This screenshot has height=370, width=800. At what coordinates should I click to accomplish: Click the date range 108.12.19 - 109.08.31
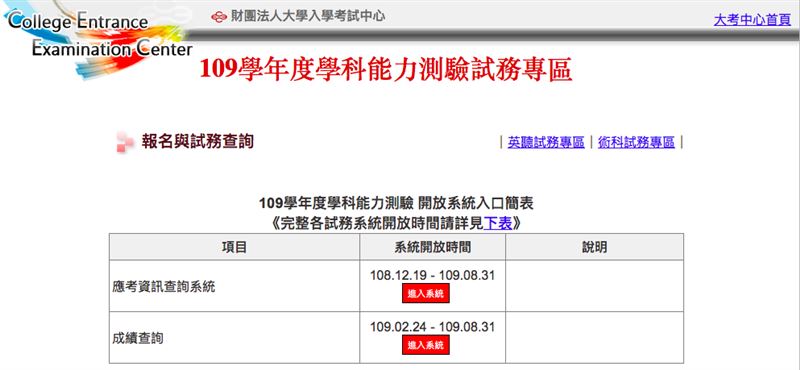tap(432, 275)
